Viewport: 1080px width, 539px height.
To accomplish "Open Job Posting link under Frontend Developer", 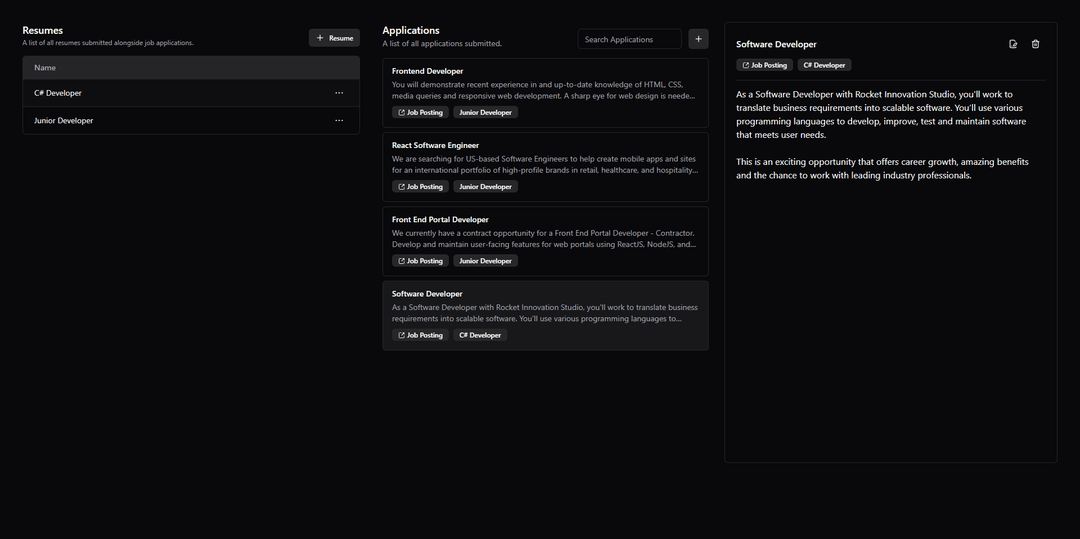I will point(420,113).
